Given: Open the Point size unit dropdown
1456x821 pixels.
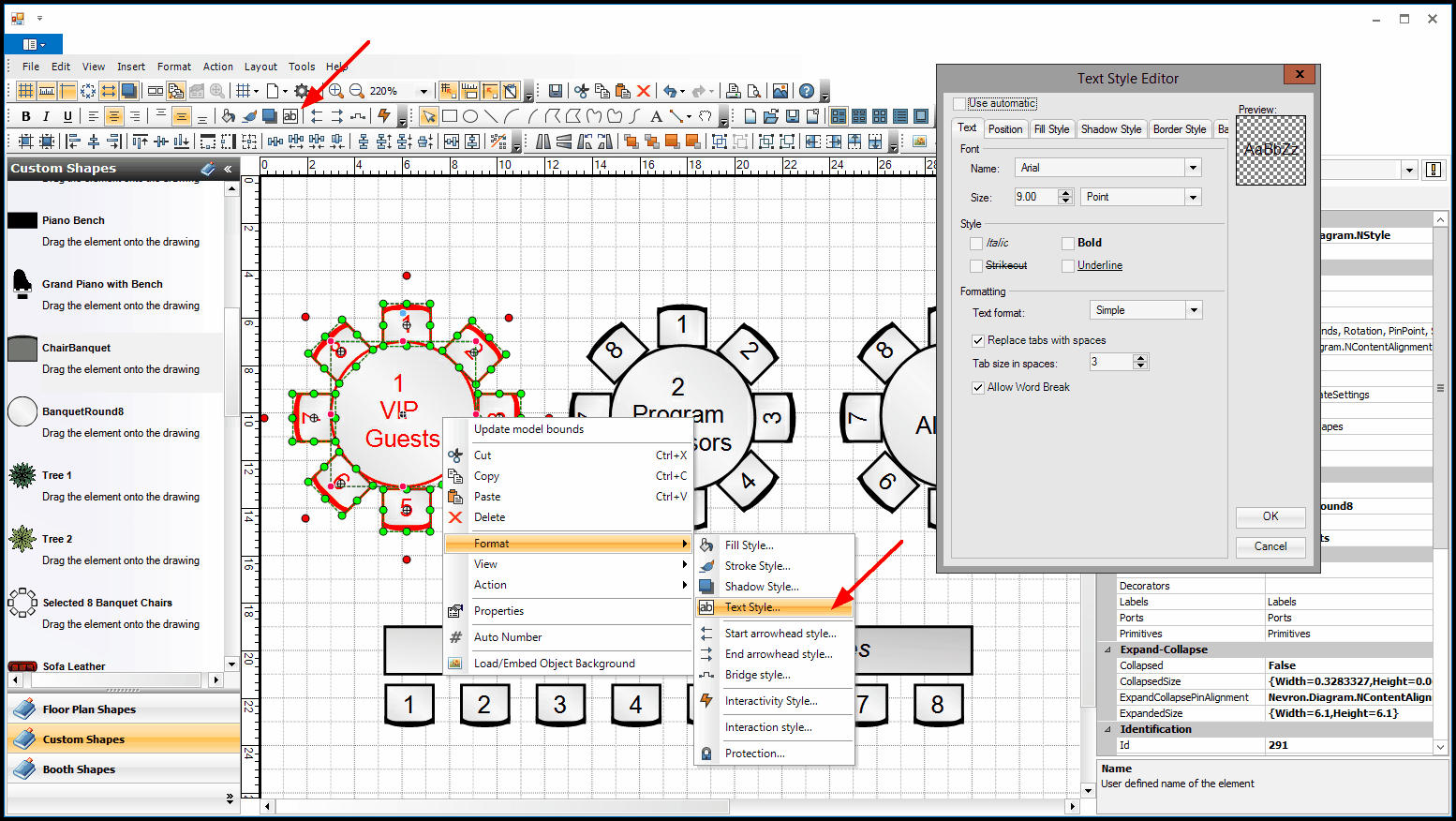Looking at the screenshot, I should 1193,197.
